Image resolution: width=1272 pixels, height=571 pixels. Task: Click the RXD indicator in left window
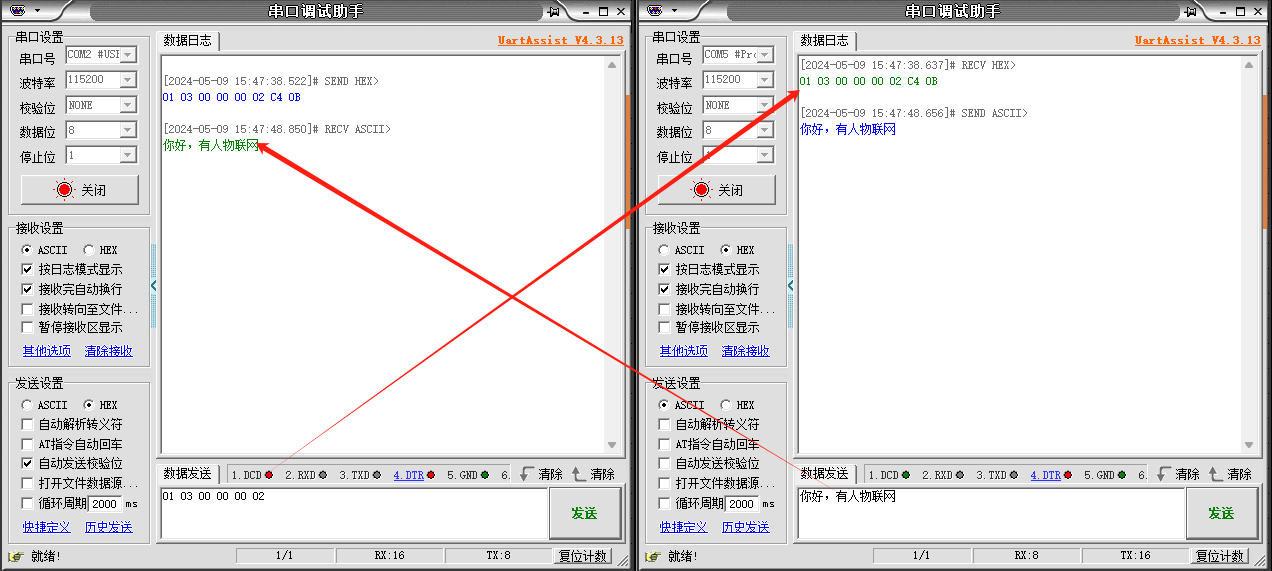click(x=306, y=475)
